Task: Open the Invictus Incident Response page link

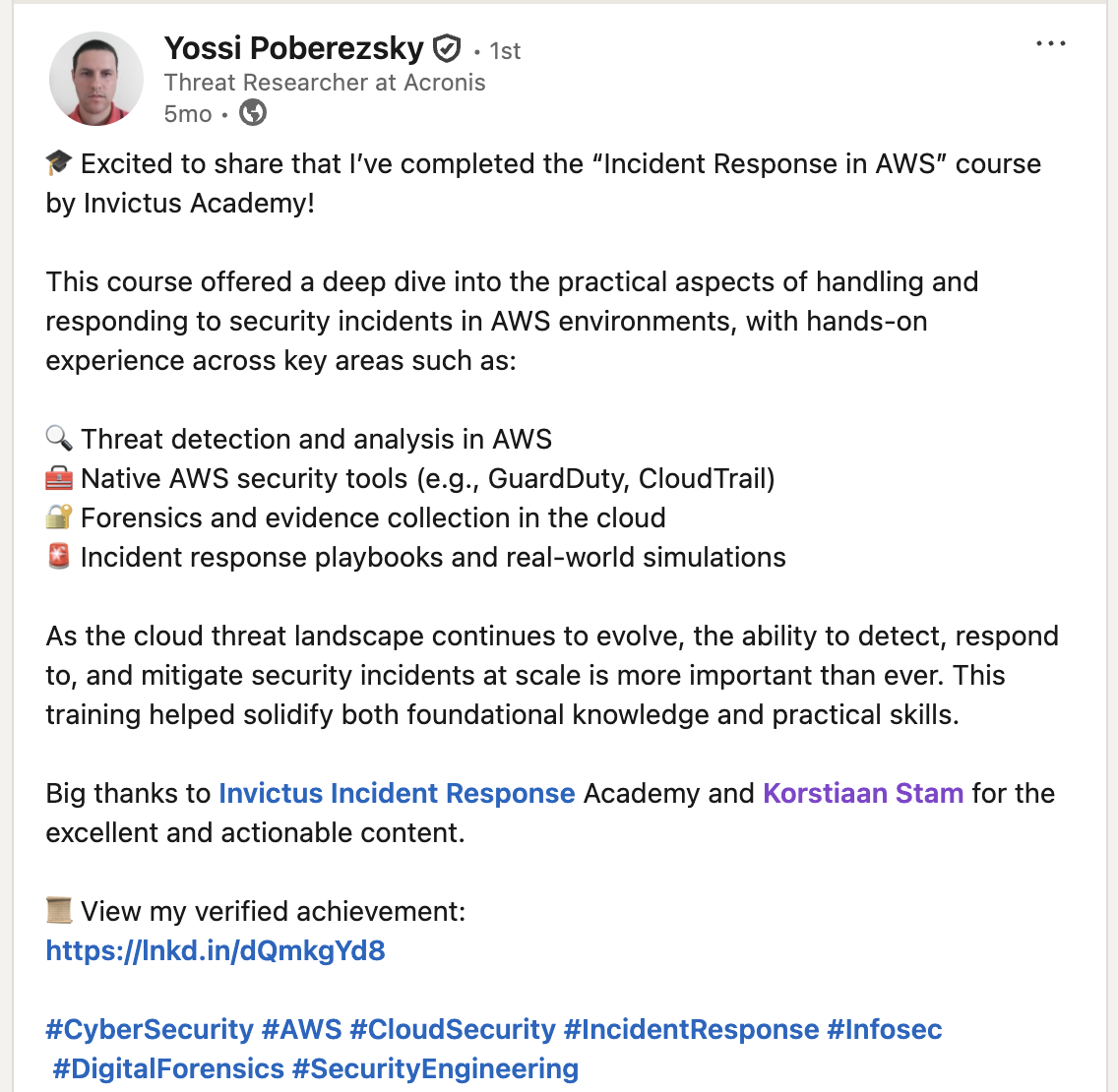Action: pyautogui.click(x=397, y=793)
